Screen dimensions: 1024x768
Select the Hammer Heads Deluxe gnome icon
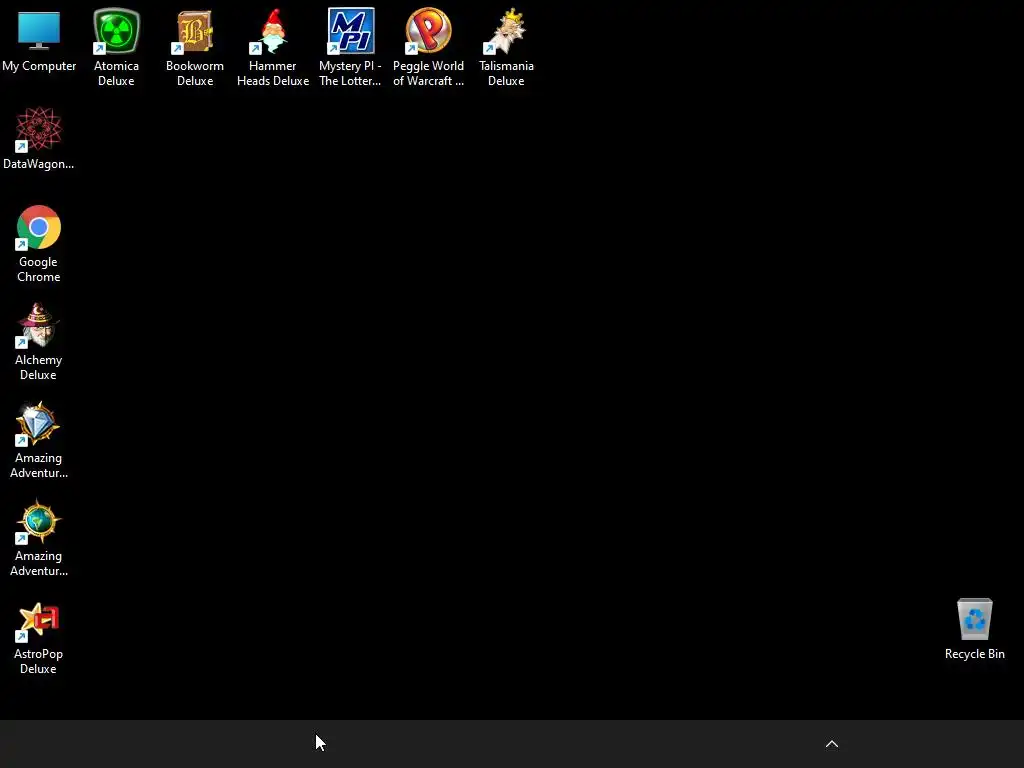273,31
